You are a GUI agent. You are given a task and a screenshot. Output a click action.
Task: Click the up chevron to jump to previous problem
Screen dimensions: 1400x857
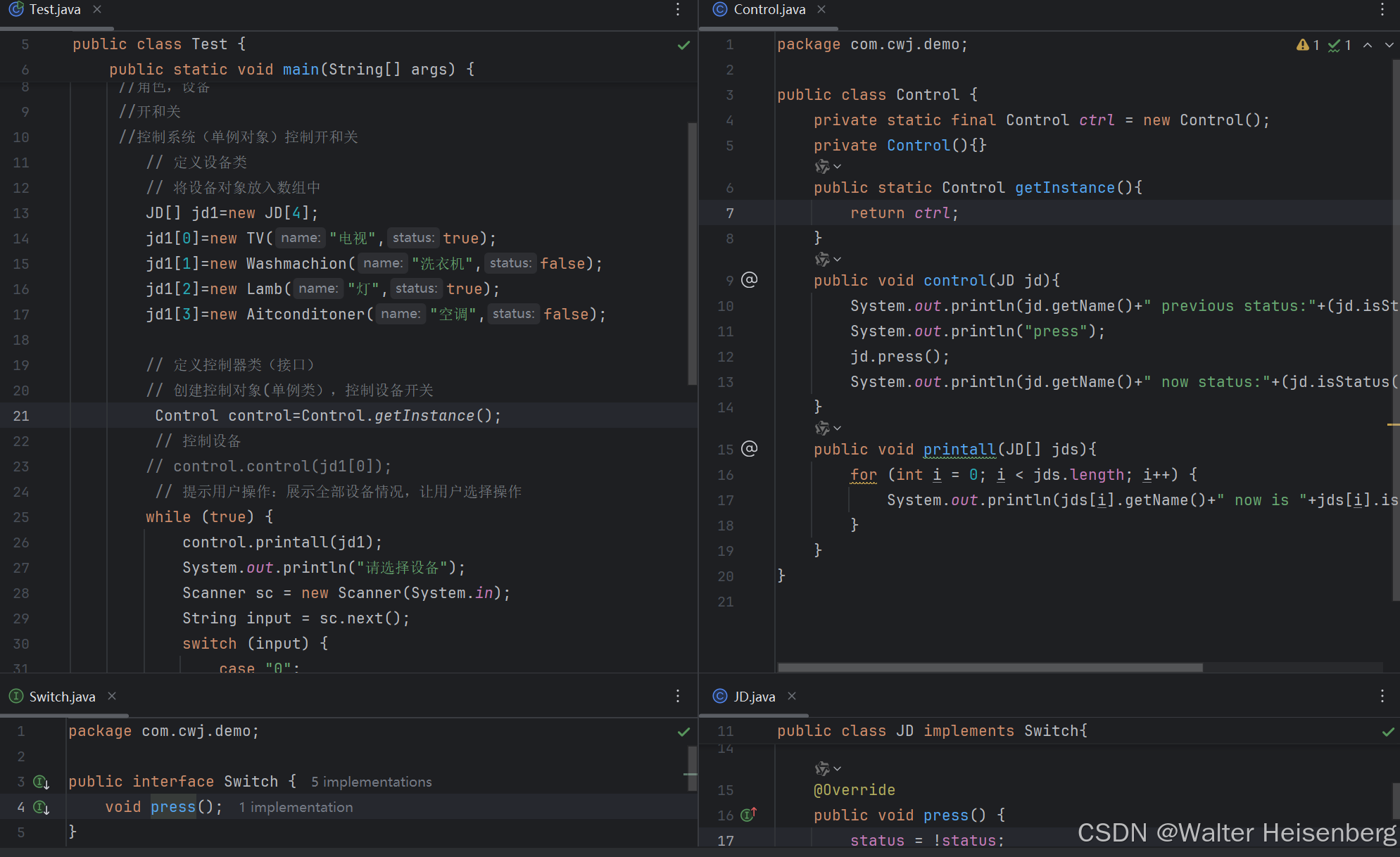(x=1368, y=44)
